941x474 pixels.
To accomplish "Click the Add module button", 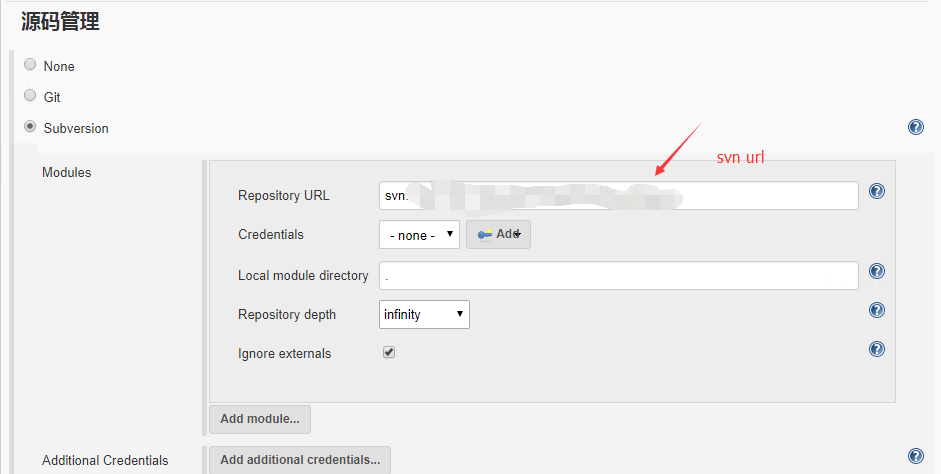I will (260, 419).
